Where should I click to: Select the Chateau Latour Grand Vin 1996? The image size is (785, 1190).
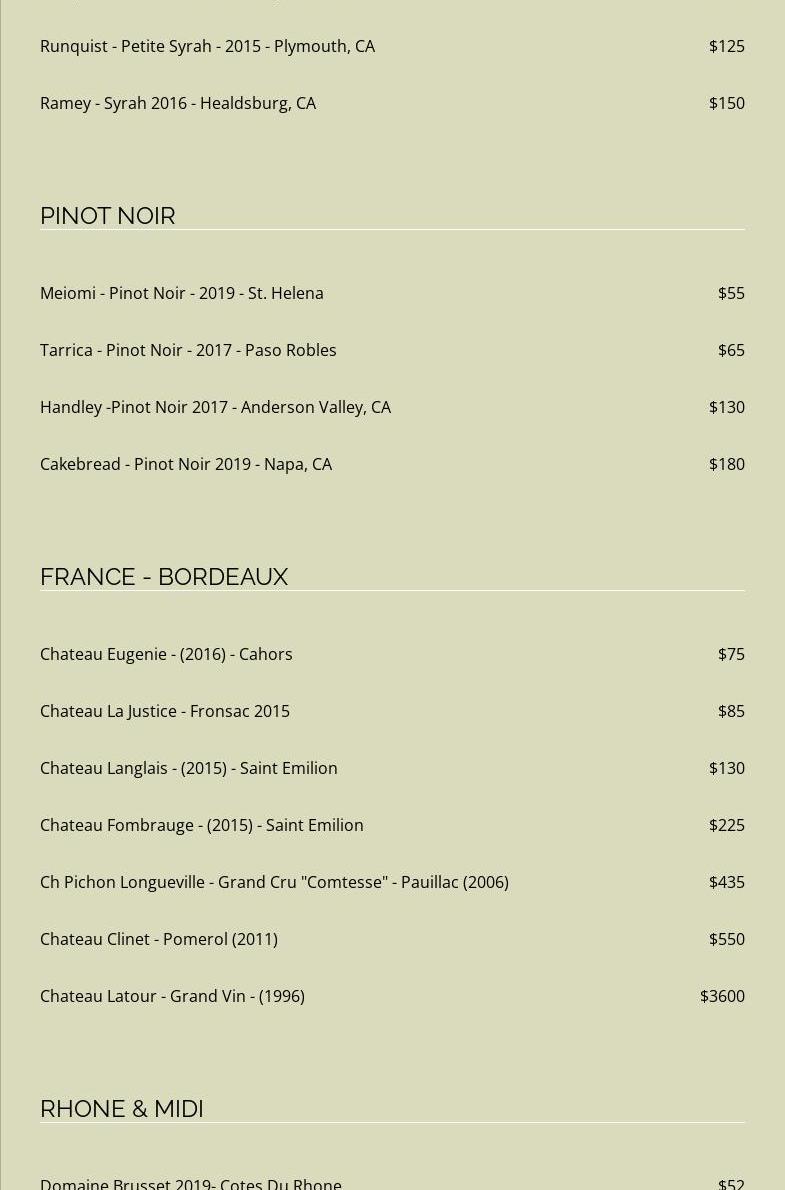coord(172,996)
